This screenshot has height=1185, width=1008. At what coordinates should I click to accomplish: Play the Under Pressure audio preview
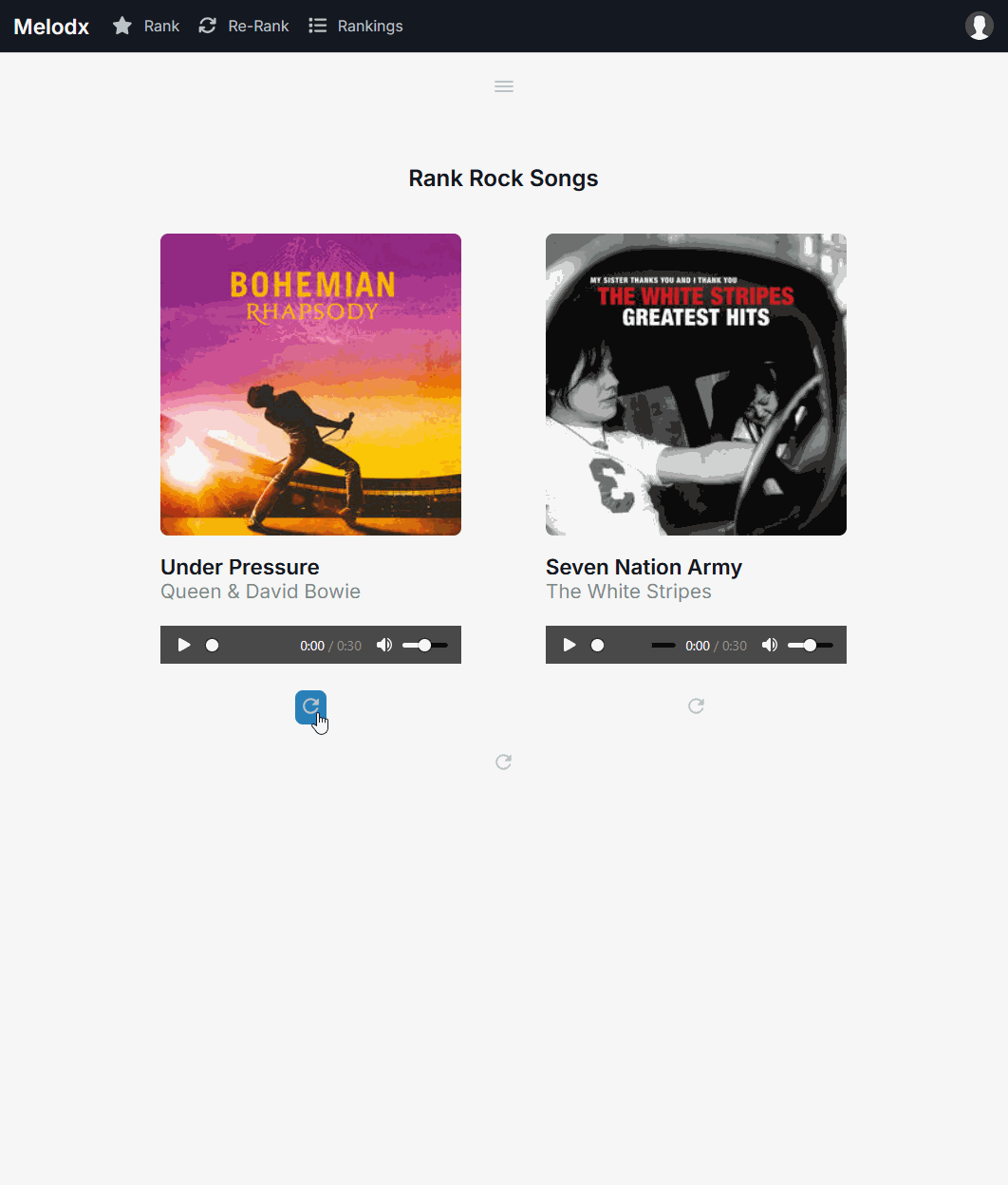click(184, 645)
